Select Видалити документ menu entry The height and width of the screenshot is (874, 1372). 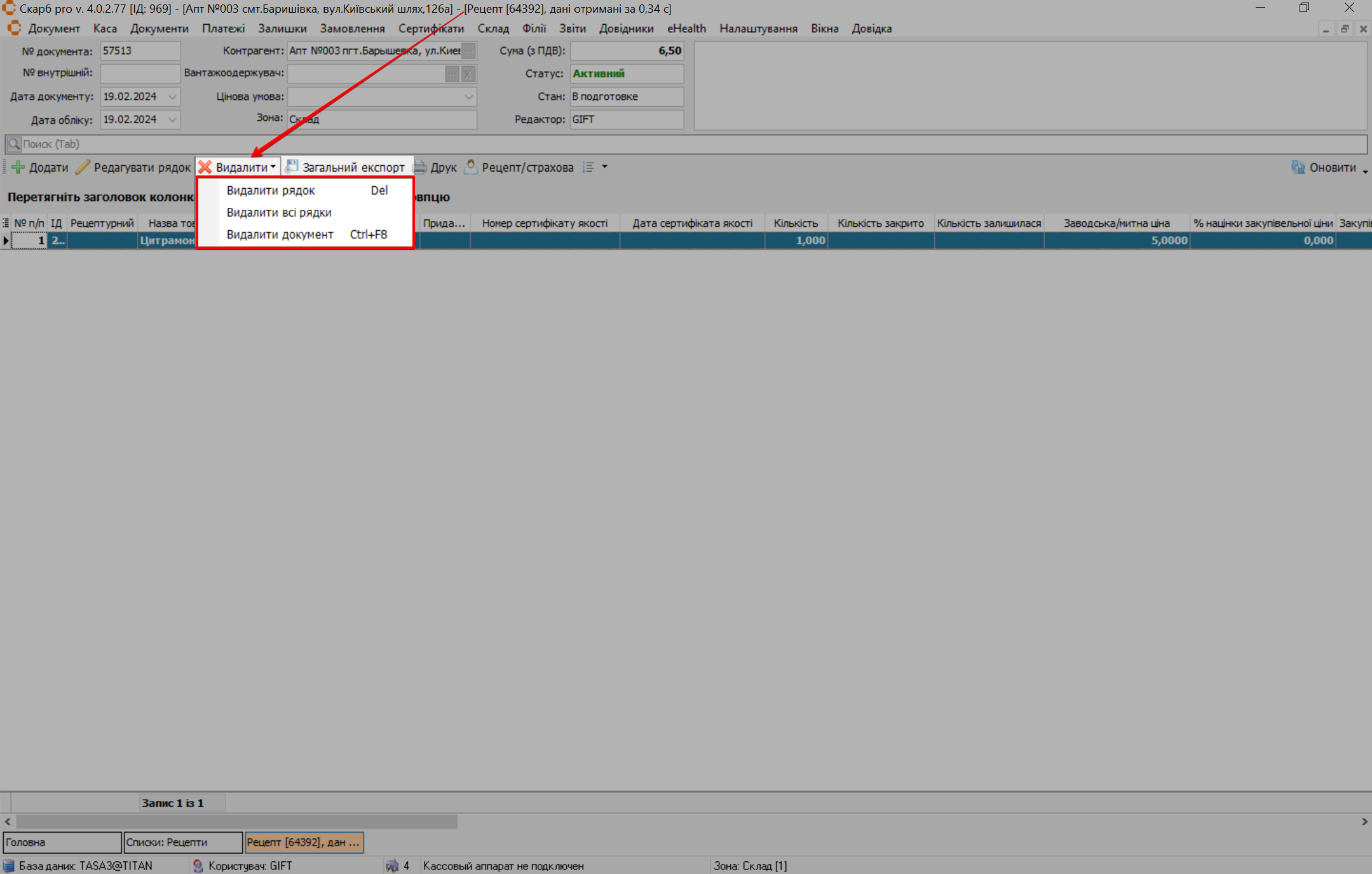pyautogui.click(x=280, y=235)
